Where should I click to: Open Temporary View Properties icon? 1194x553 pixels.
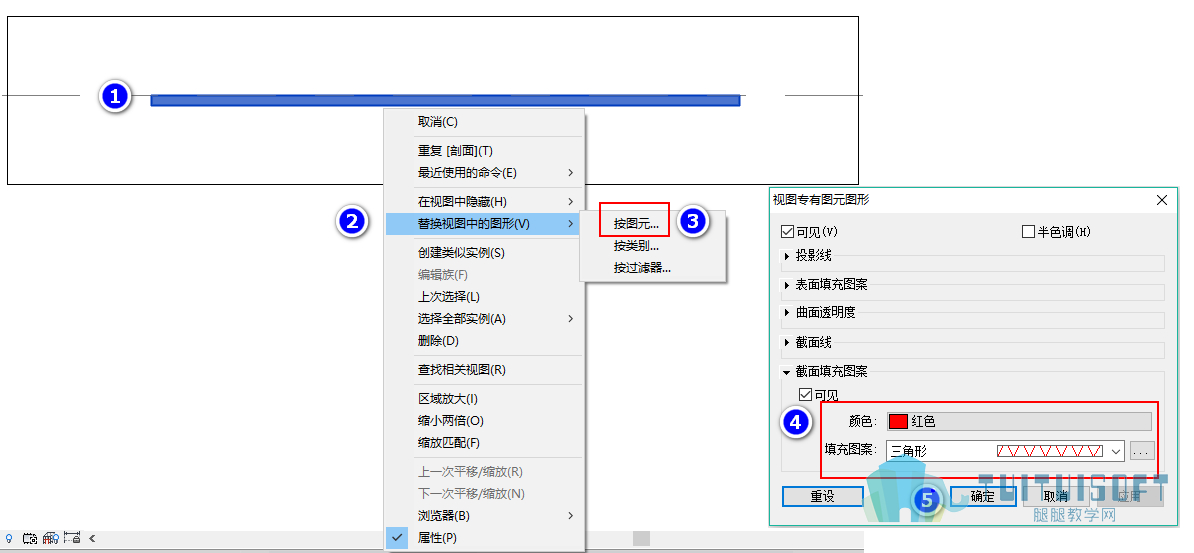[31, 538]
